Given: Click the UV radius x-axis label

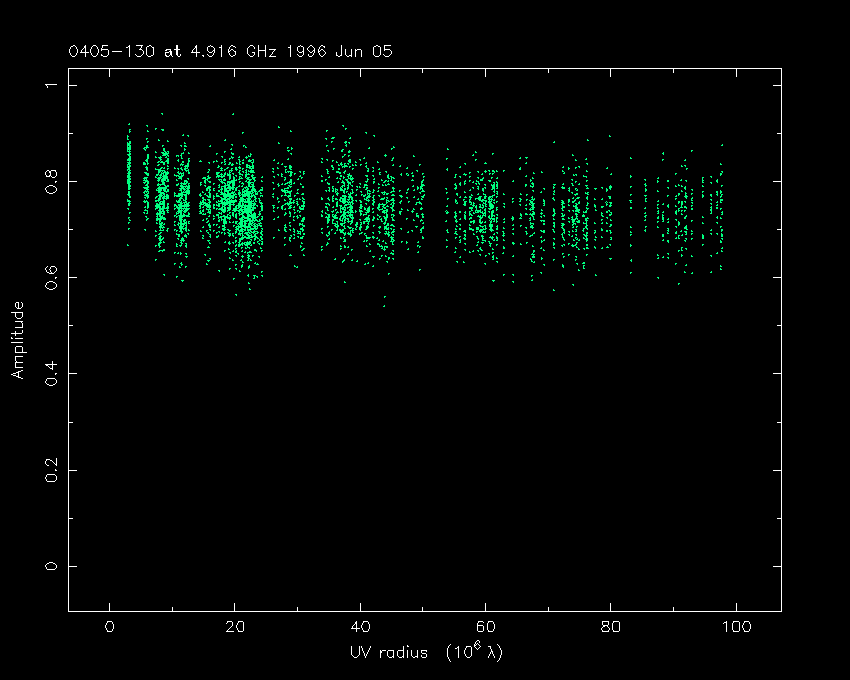Looking at the screenshot, I should 425,653.
